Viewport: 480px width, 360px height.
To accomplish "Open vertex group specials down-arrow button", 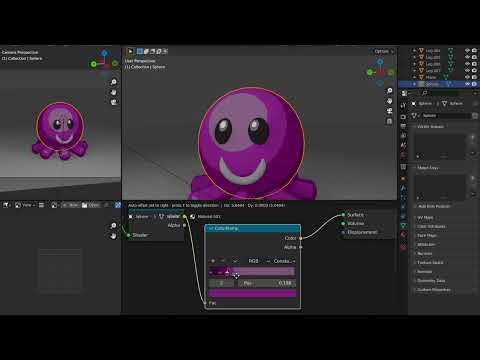I will tap(473, 153).
